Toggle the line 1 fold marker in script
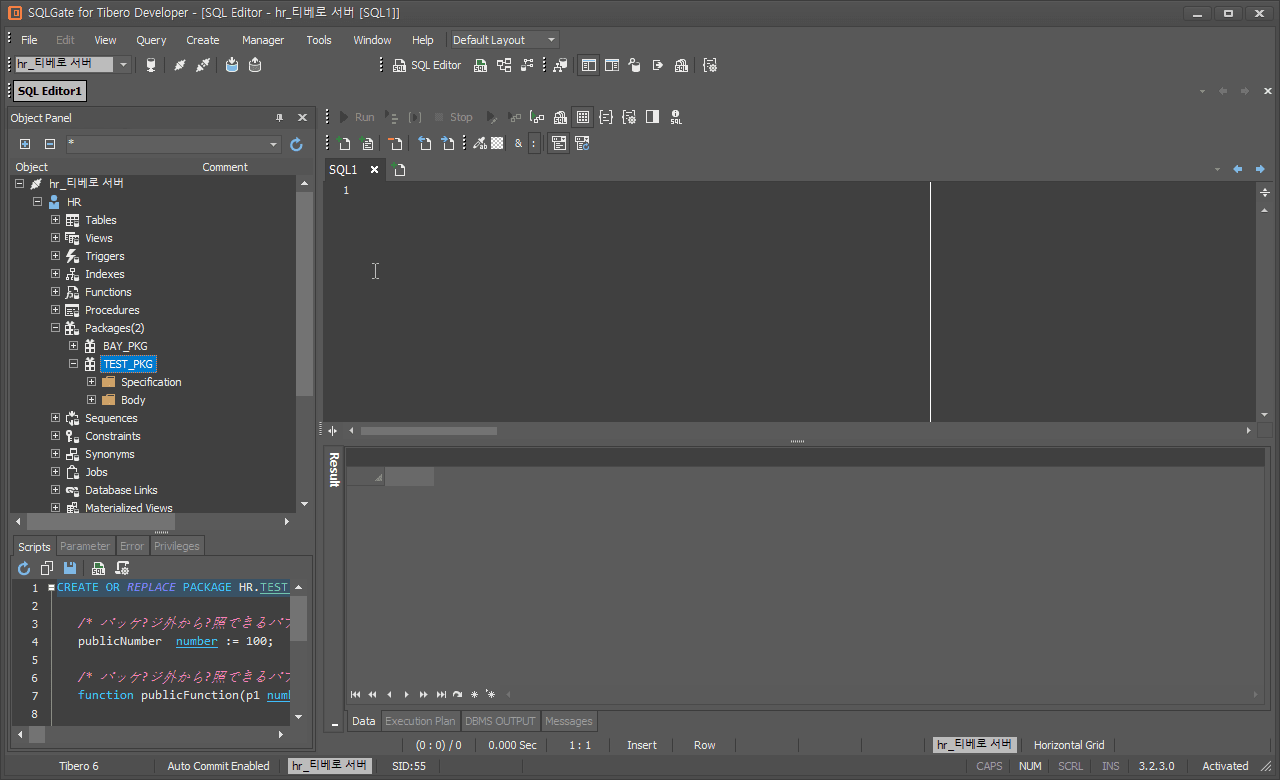This screenshot has width=1280, height=780. [x=52, y=588]
